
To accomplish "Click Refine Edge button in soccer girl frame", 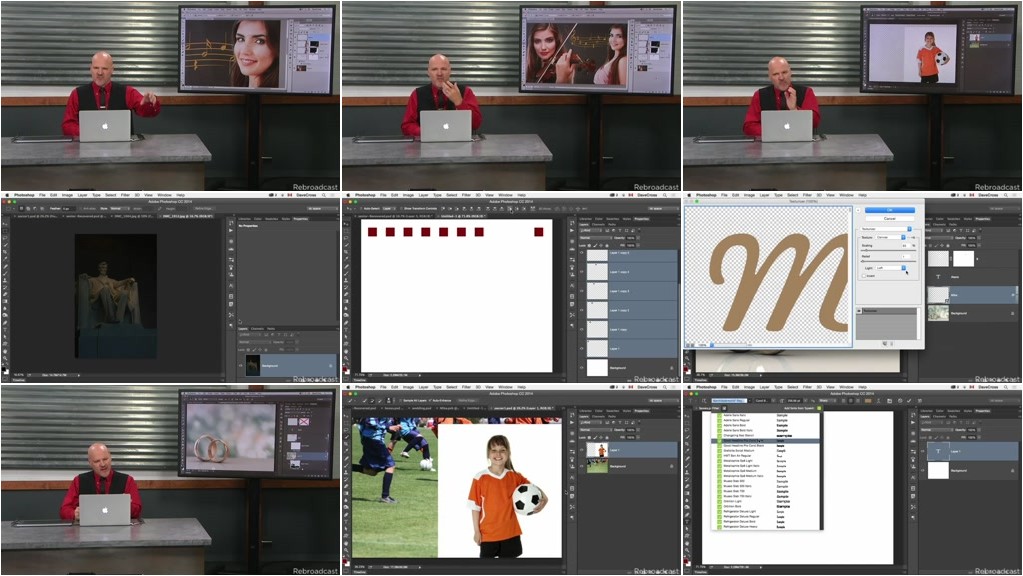I will pos(468,401).
